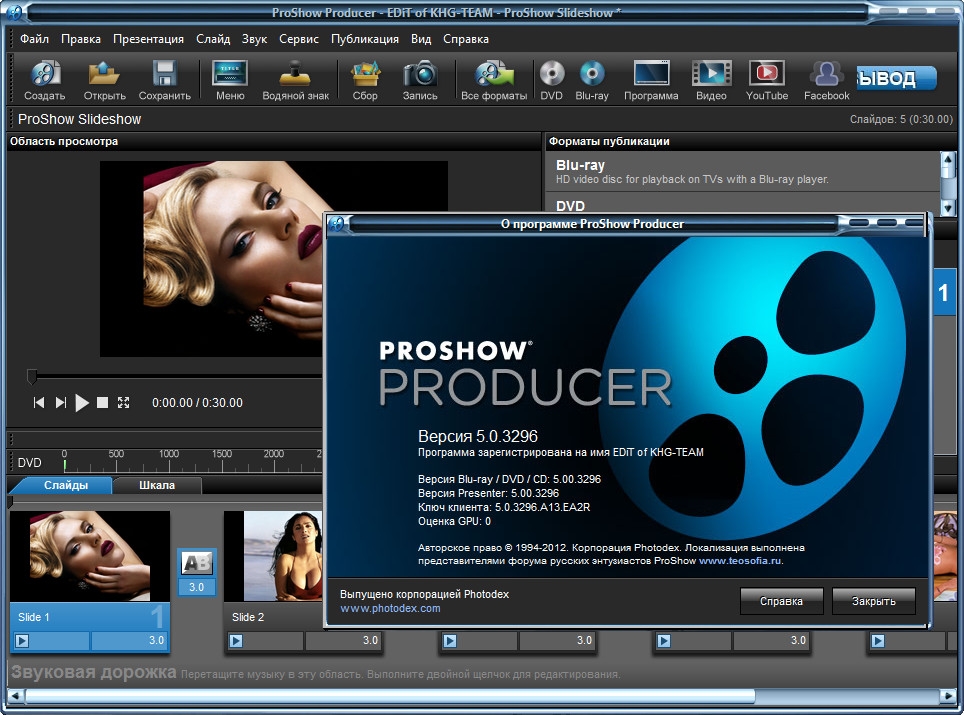Viewport: 964px width, 715px height.
Task: Toggle full screen preview mode
Action: (x=124, y=403)
